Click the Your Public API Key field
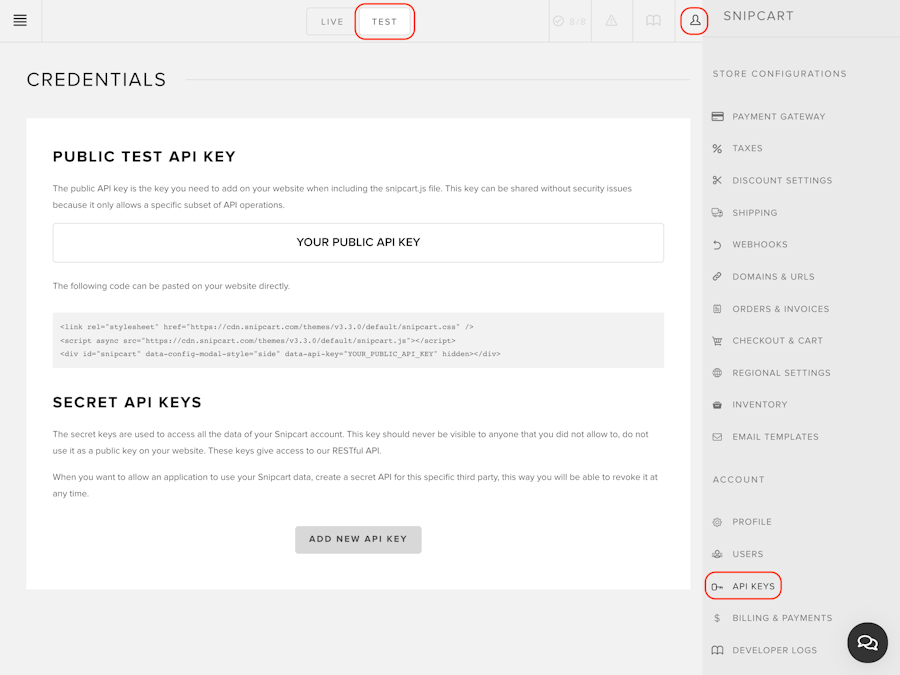 [358, 243]
